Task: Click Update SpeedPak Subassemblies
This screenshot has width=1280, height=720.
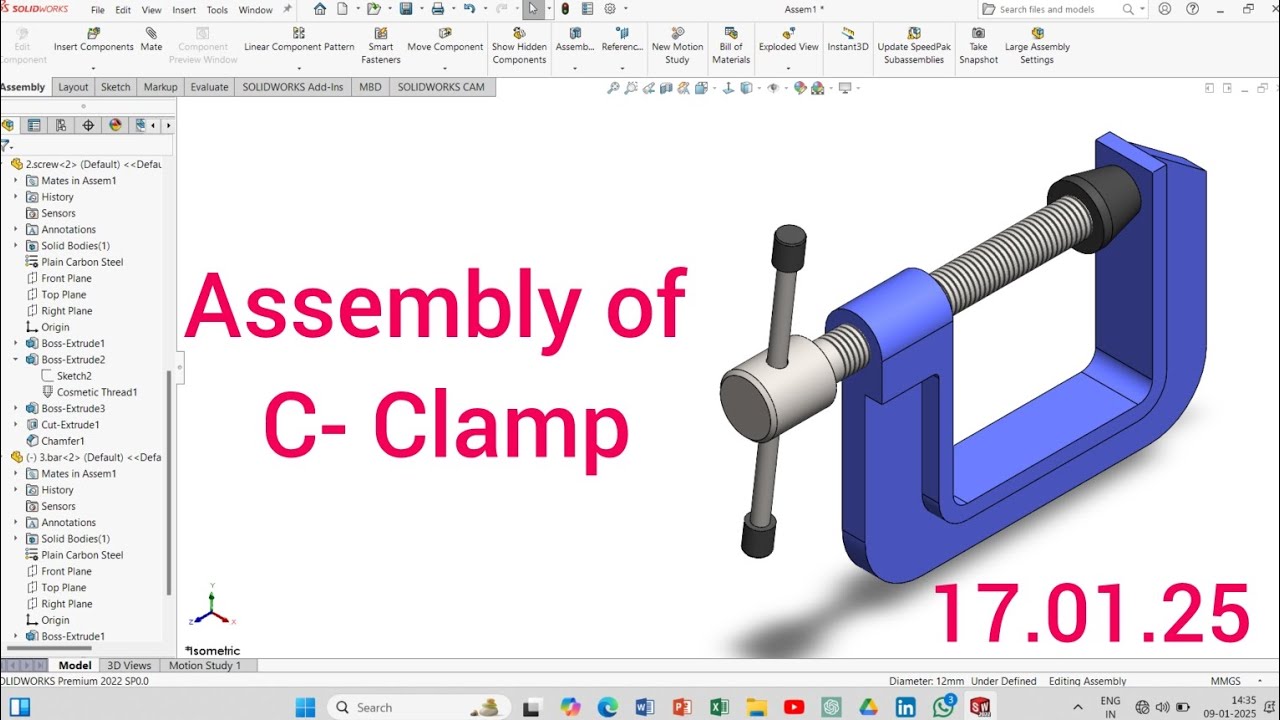Action: pos(914,46)
